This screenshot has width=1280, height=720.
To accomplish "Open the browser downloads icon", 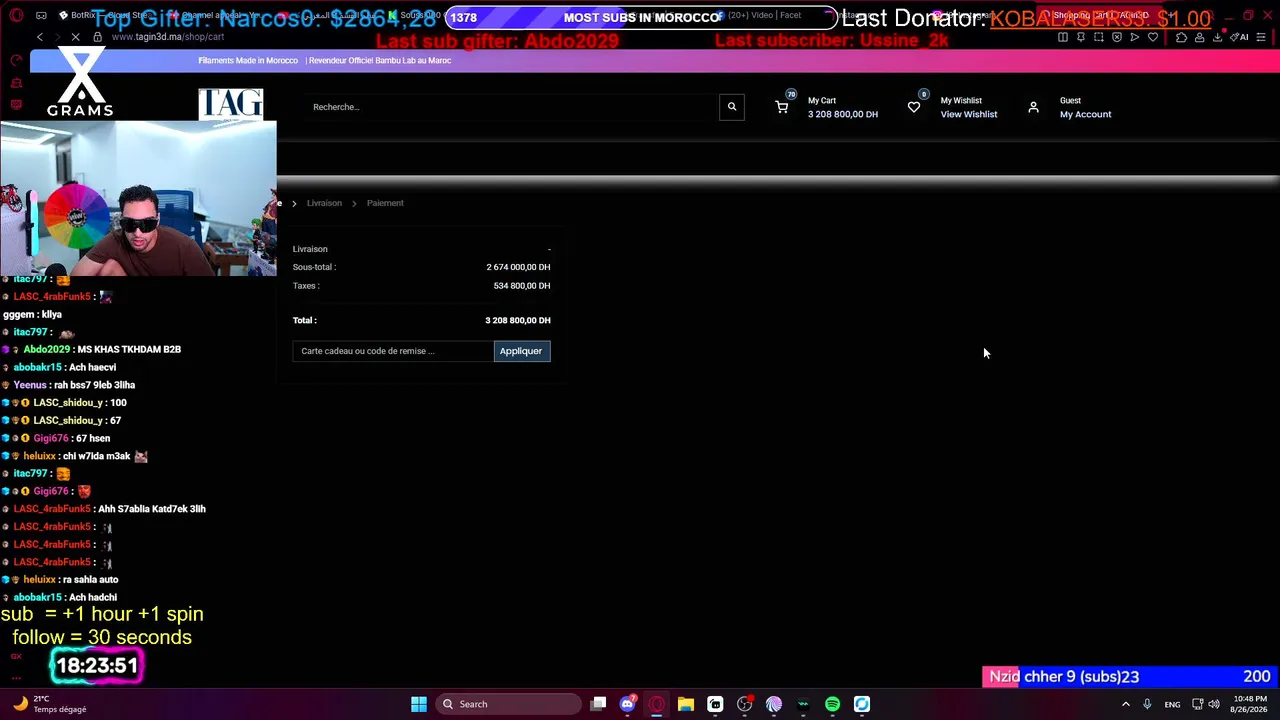I will (x=1217, y=37).
